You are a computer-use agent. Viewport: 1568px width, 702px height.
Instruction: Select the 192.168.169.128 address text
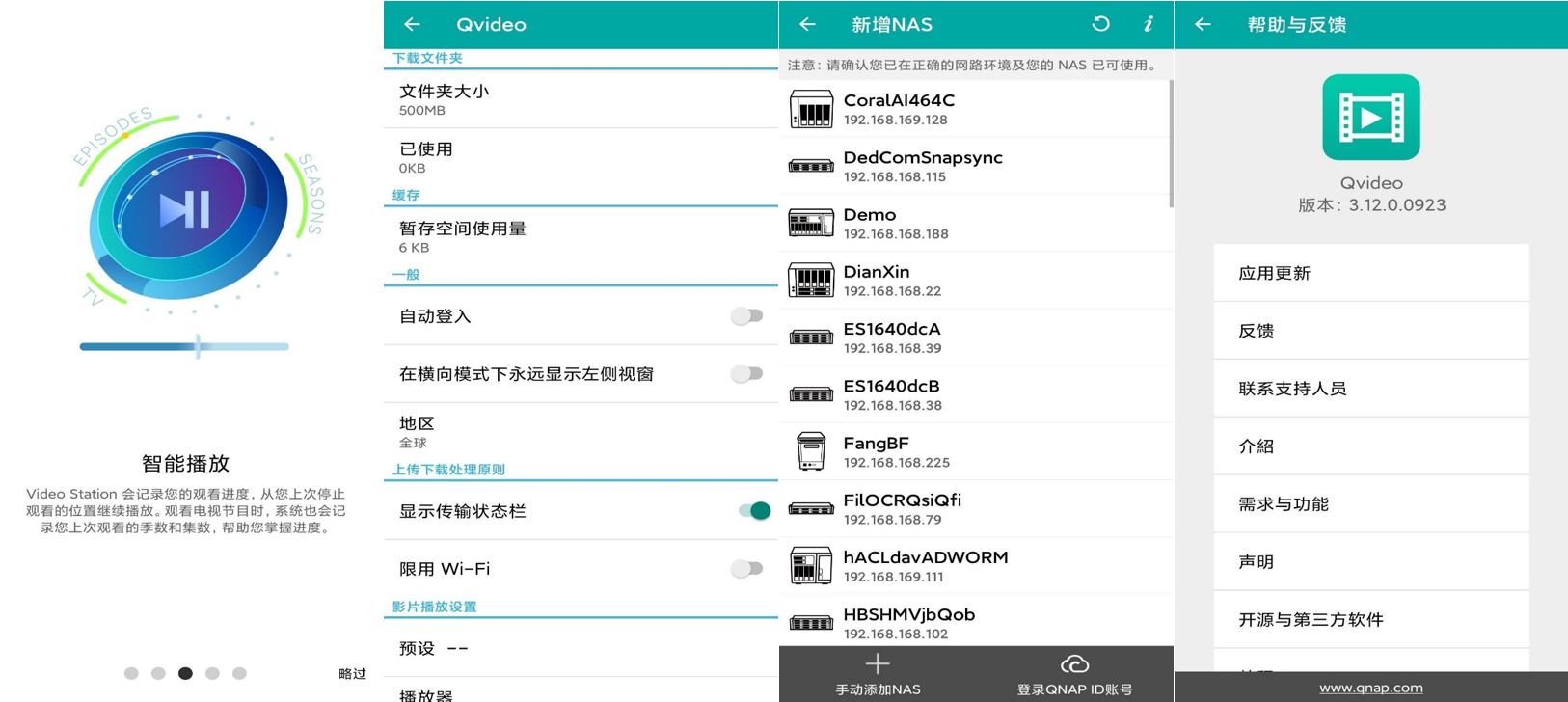point(896,120)
